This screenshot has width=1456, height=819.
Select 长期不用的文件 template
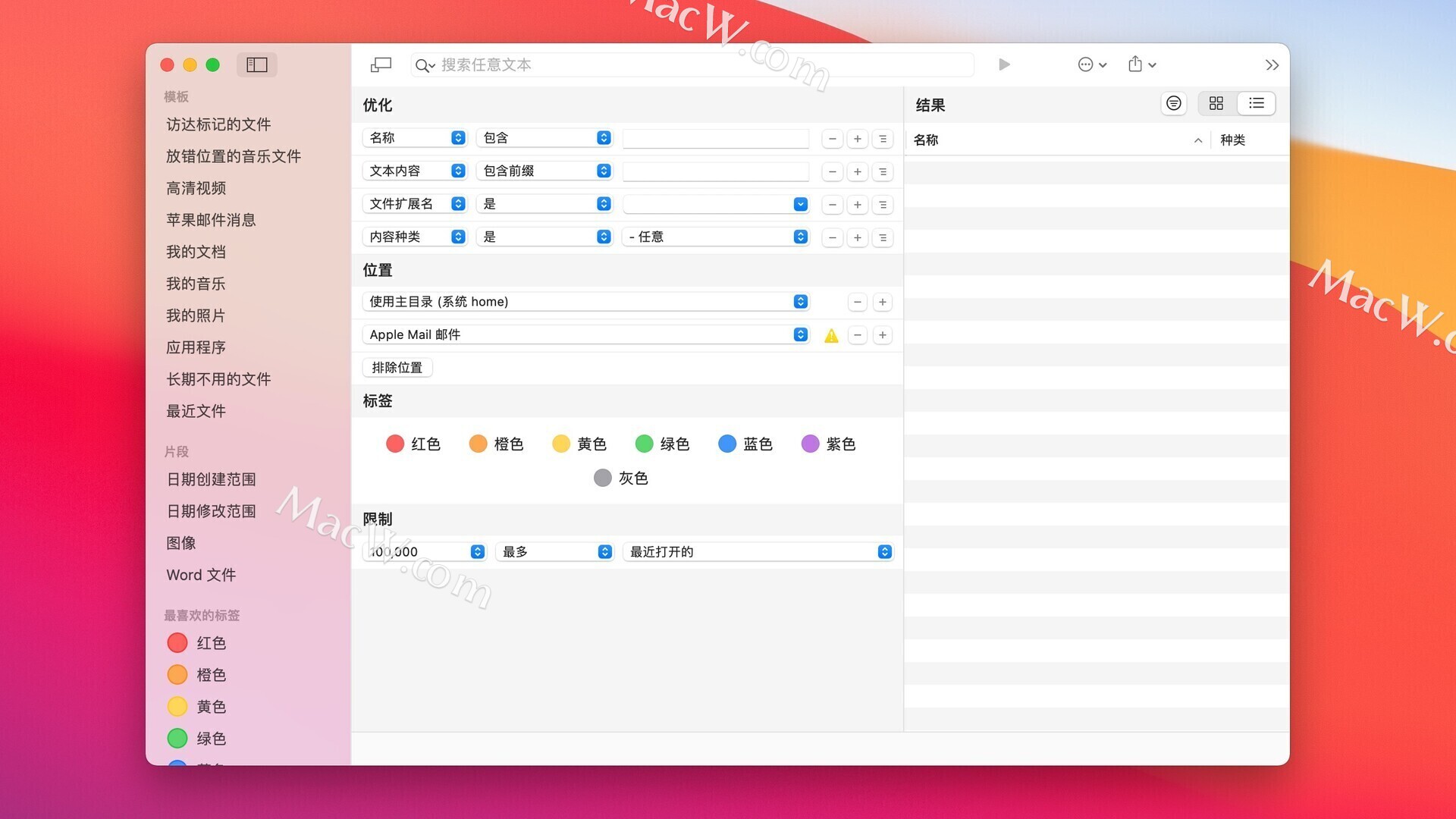[218, 379]
